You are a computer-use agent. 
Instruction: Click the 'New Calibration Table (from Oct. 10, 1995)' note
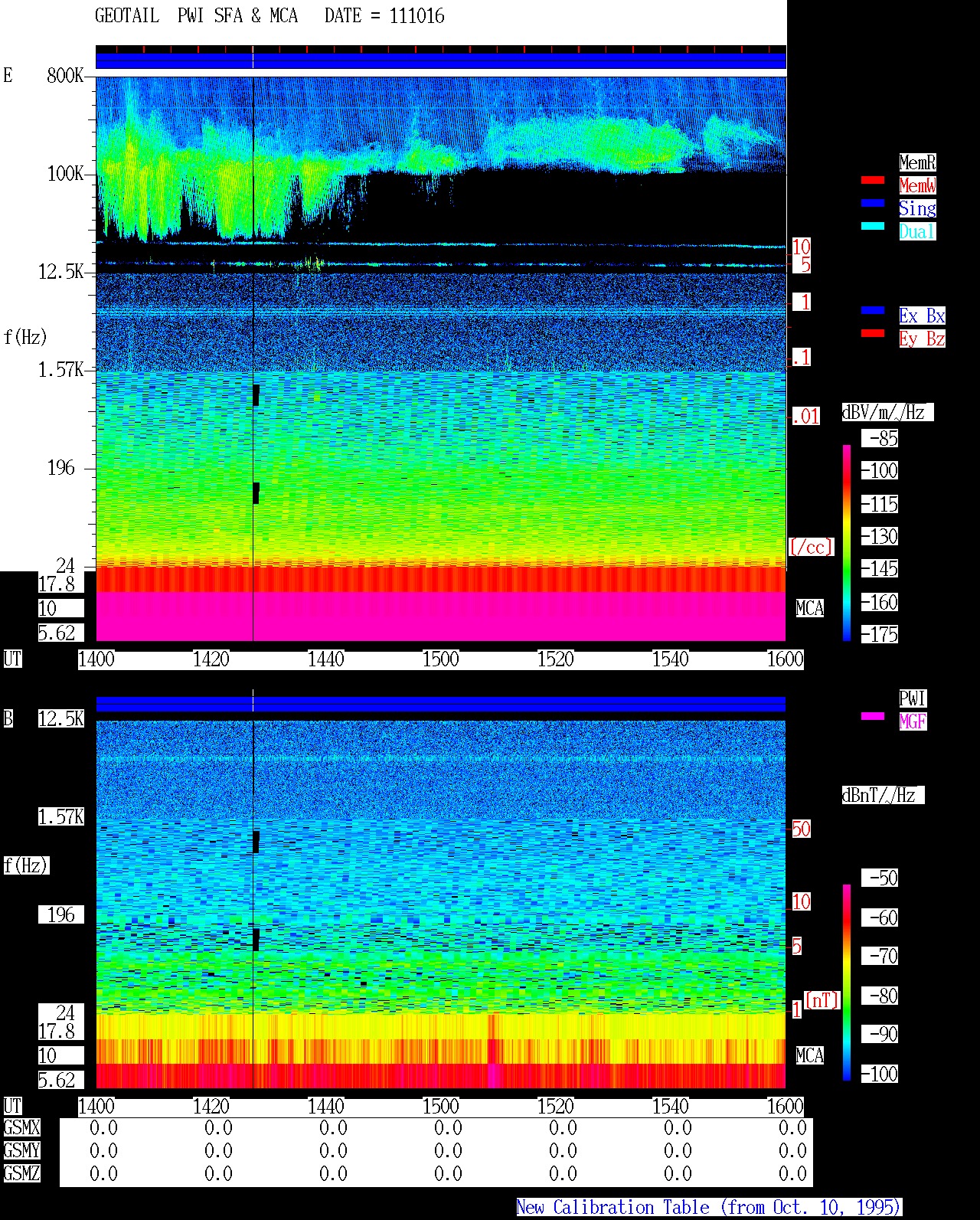709,1208
